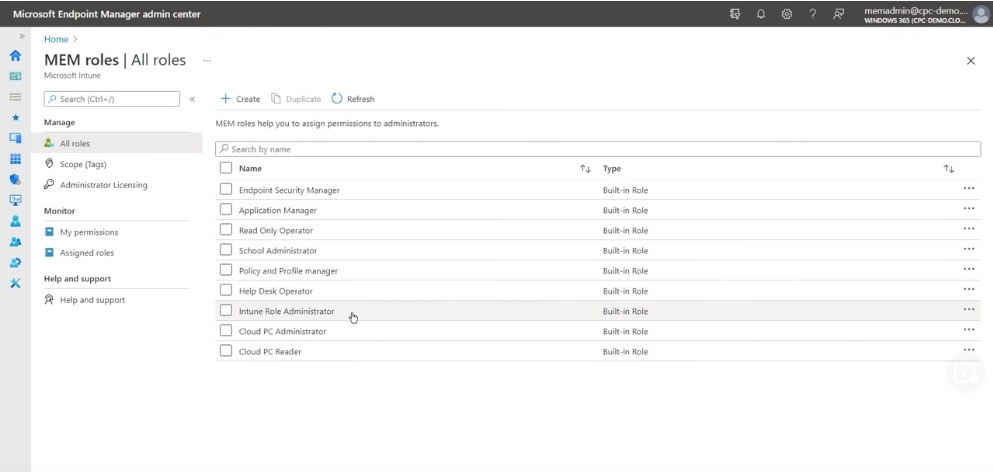Viewport: 993px width, 472px height.
Task: Check the Endpoint Security Manager checkbox
Action: [226, 189]
